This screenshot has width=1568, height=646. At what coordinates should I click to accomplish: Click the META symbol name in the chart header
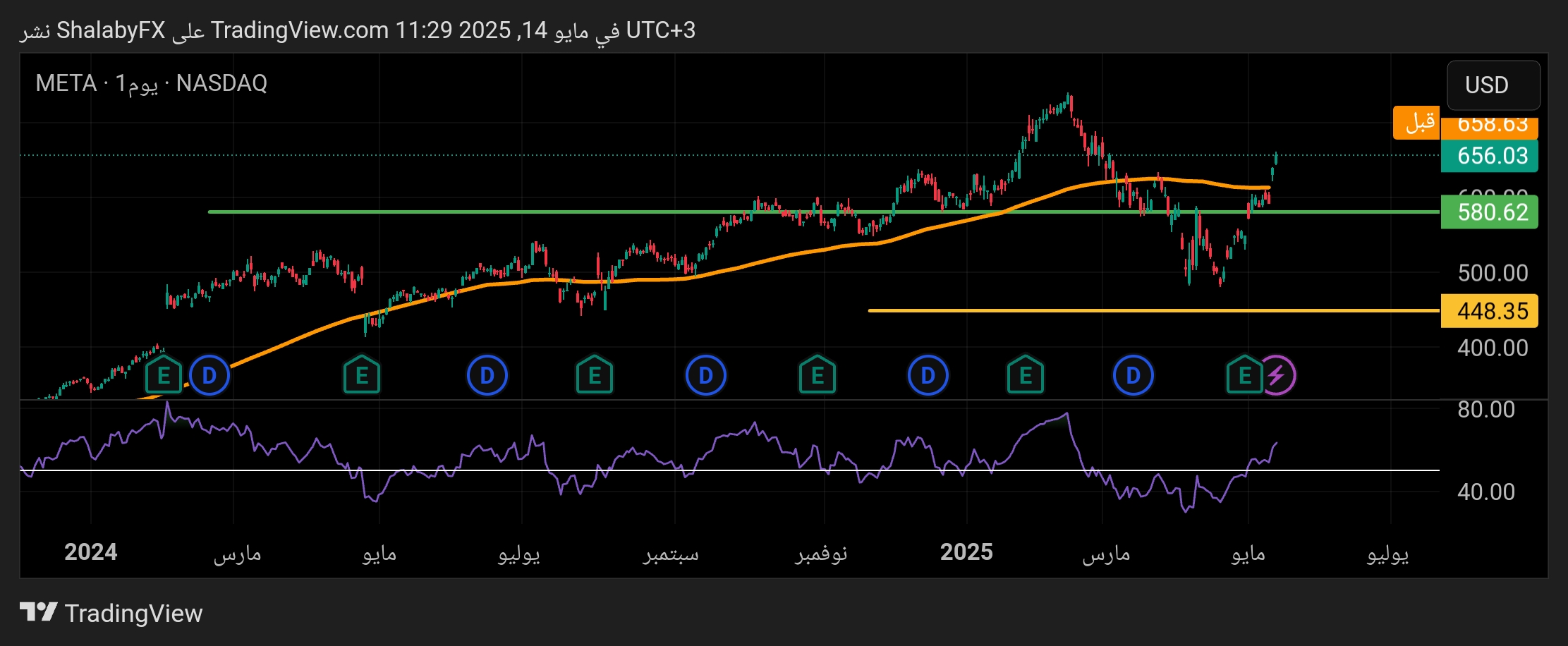tap(66, 83)
